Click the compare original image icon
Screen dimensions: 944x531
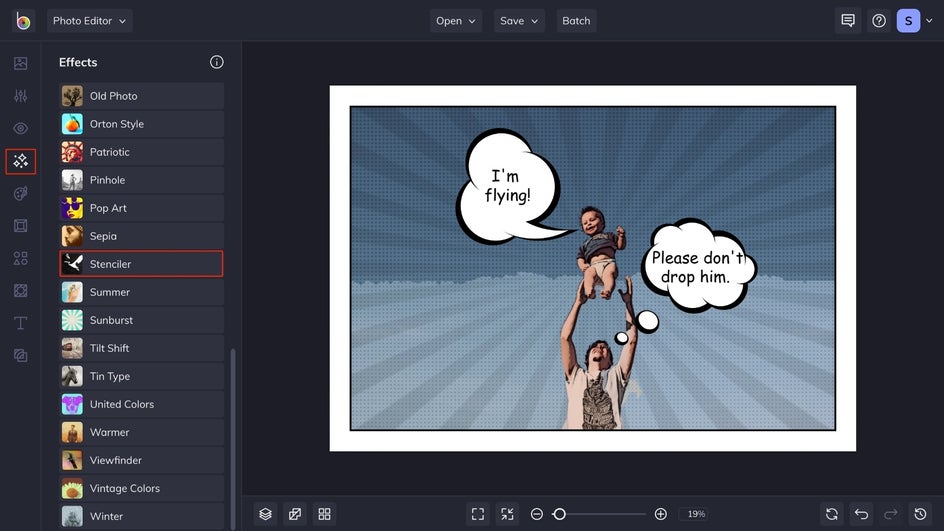click(x=295, y=514)
